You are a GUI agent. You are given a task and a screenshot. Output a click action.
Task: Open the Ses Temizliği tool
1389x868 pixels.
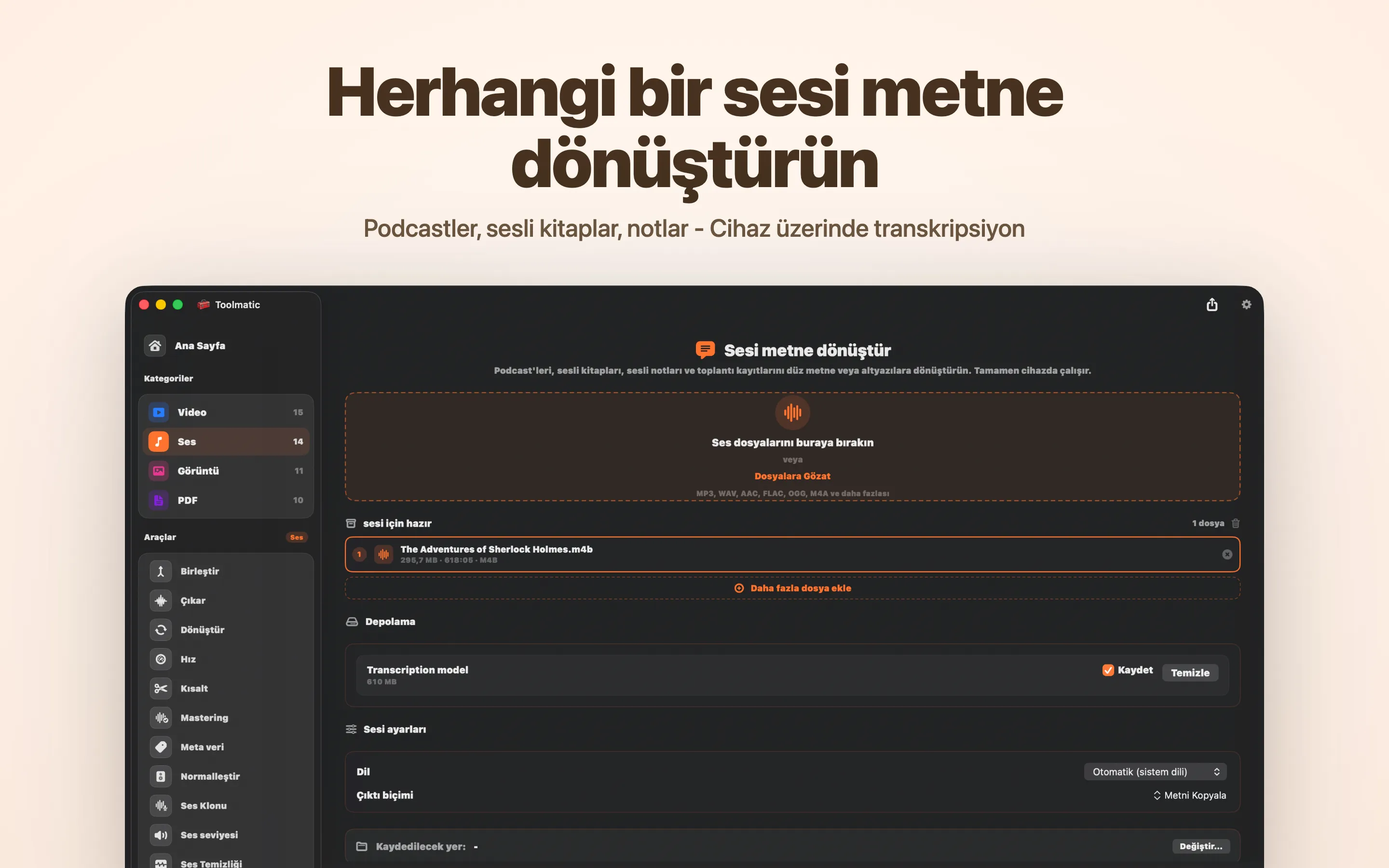[226, 861]
